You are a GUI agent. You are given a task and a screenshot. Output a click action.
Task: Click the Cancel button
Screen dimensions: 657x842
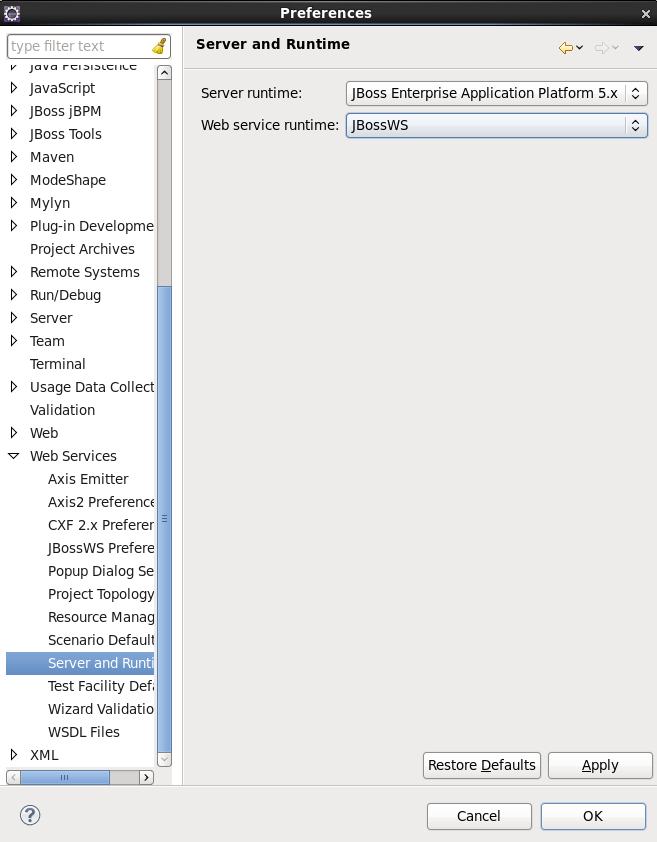click(x=479, y=816)
